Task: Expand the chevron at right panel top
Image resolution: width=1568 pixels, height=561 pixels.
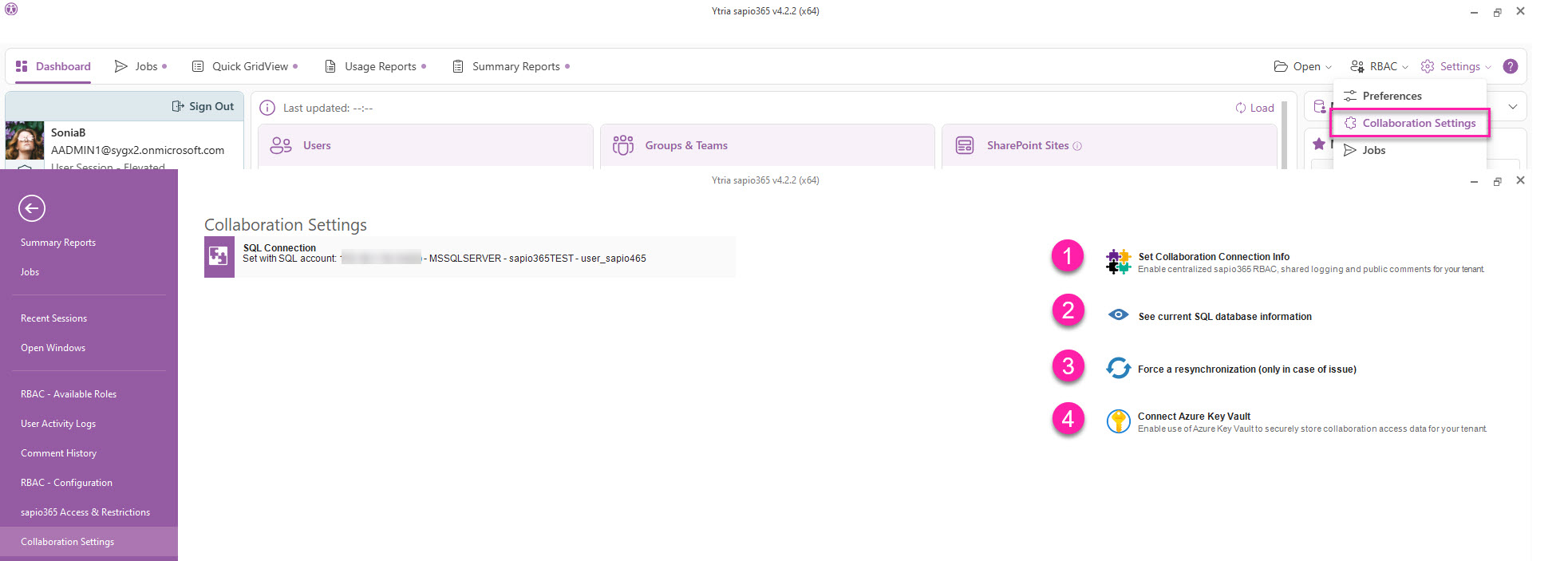Action: 1512,107
